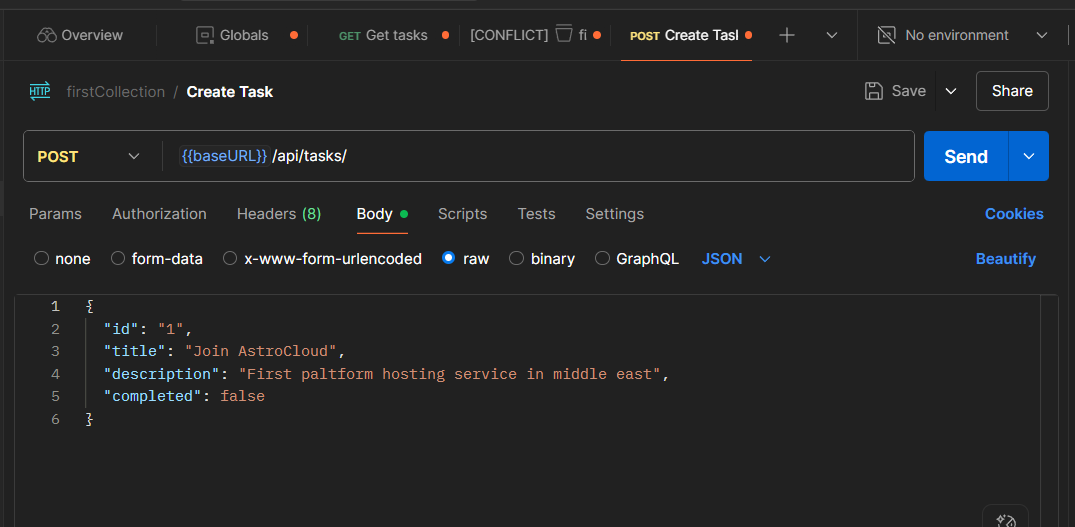Viewport: 1075px width, 527px height.
Task: Click the Share button
Action: [1012, 91]
